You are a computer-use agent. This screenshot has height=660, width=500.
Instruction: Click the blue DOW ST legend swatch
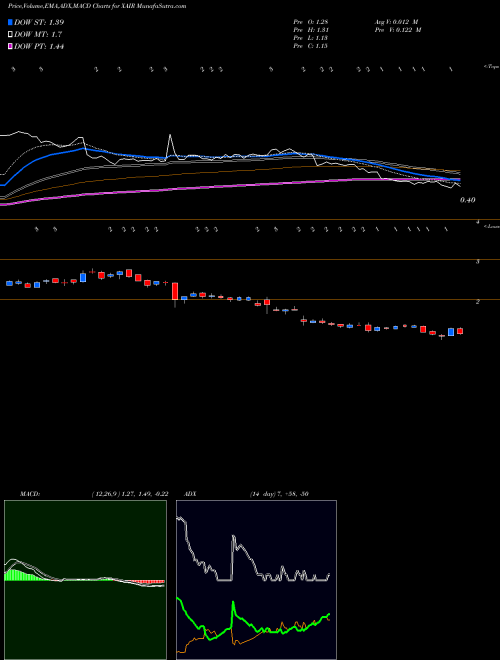(x=10, y=22)
